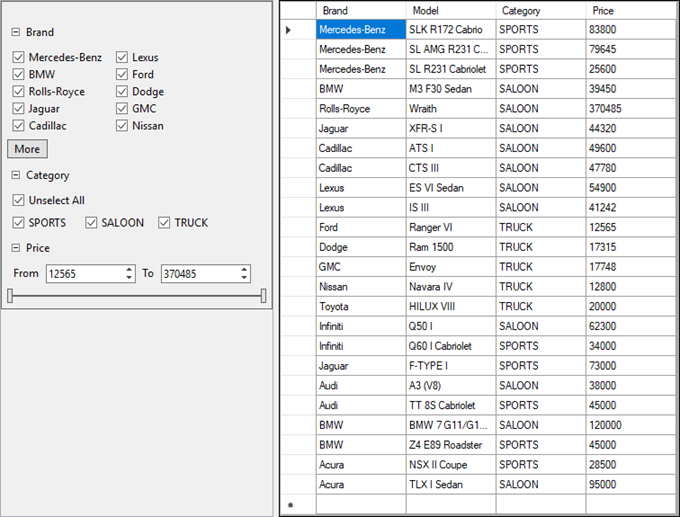680x517 pixels.
Task: Click the Unselect All category checkbox
Action: 18,200
